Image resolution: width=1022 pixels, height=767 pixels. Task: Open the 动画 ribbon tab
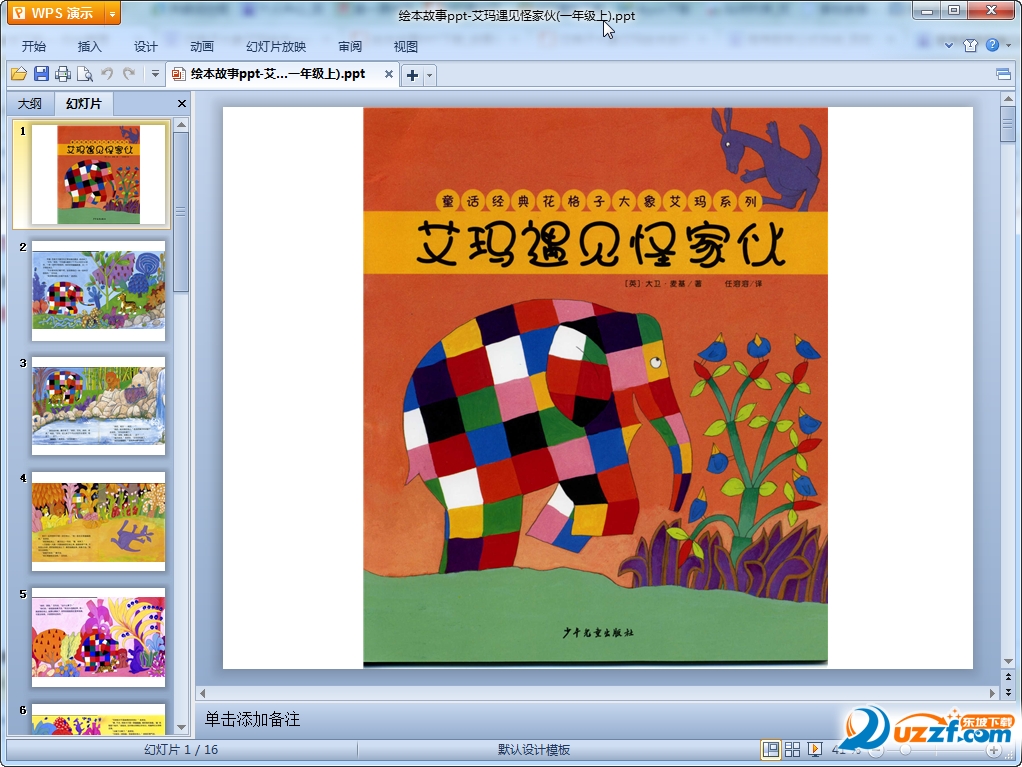click(x=201, y=46)
